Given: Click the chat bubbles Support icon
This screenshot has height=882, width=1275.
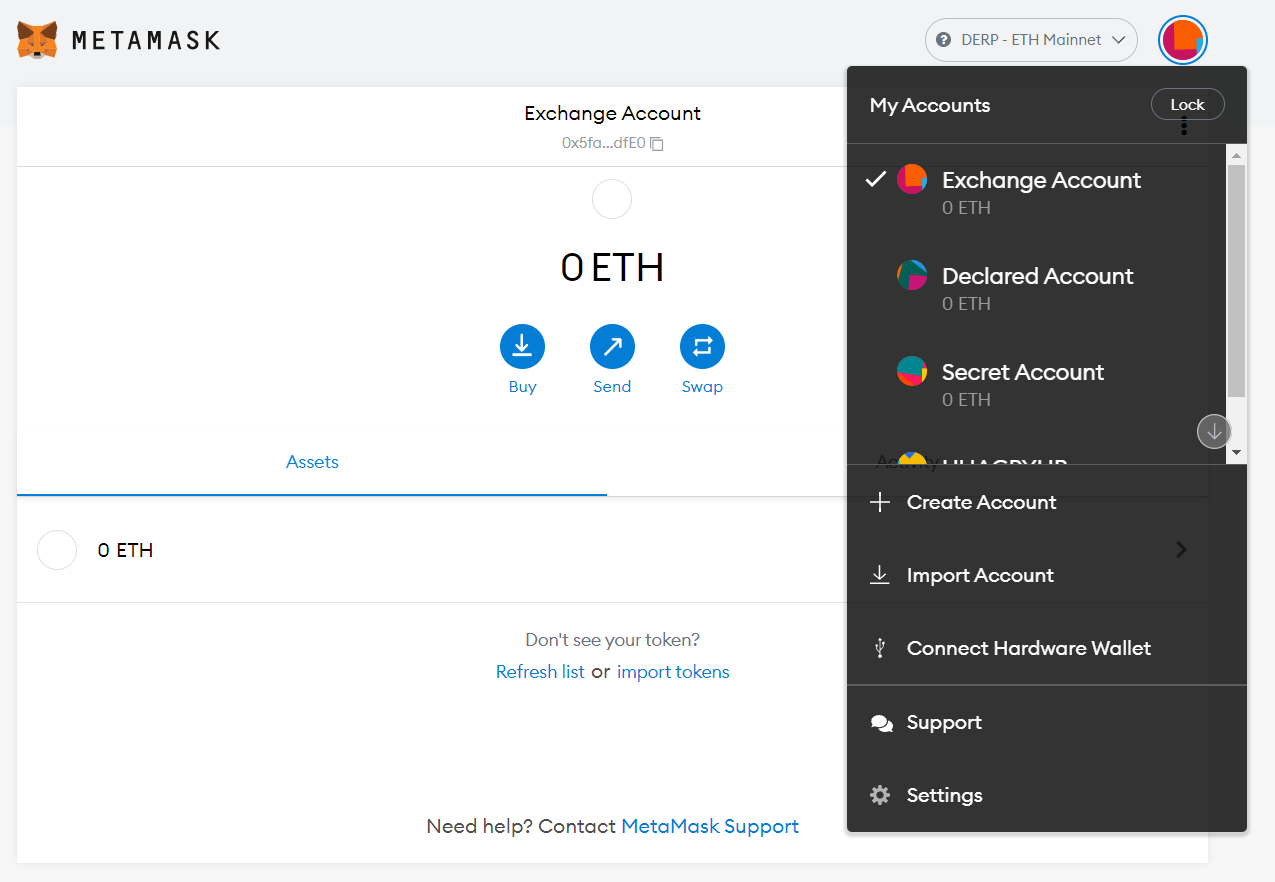Looking at the screenshot, I should tap(881, 723).
